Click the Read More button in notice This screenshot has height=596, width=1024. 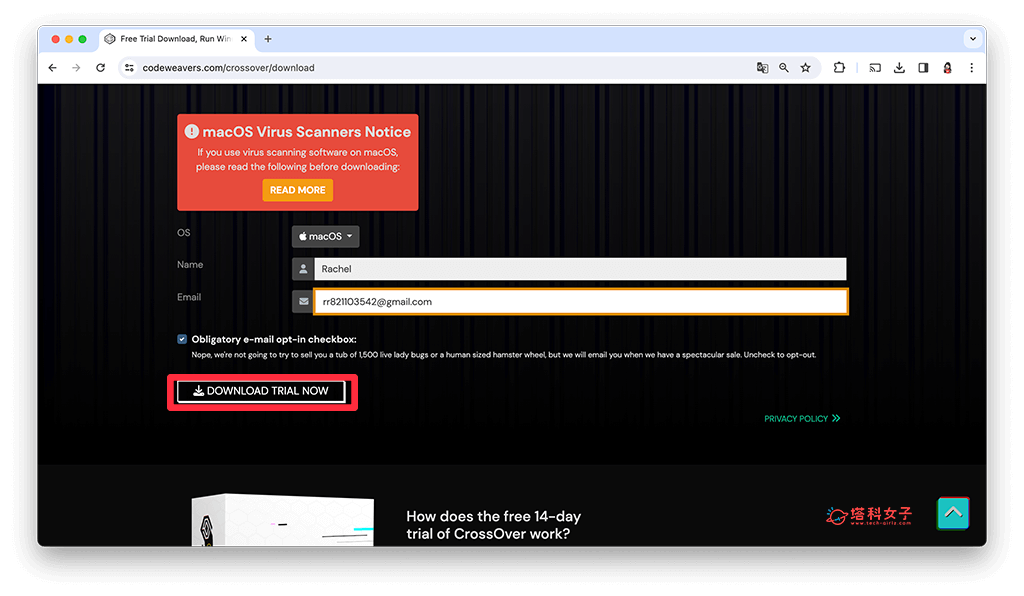297,190
